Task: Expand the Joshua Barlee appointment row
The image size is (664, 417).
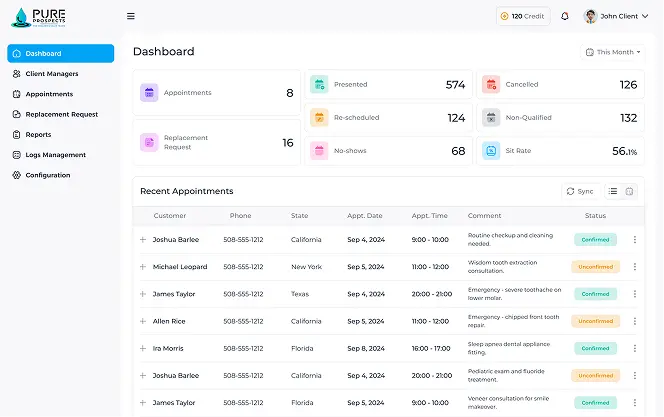Action: [x=142, y=240]
